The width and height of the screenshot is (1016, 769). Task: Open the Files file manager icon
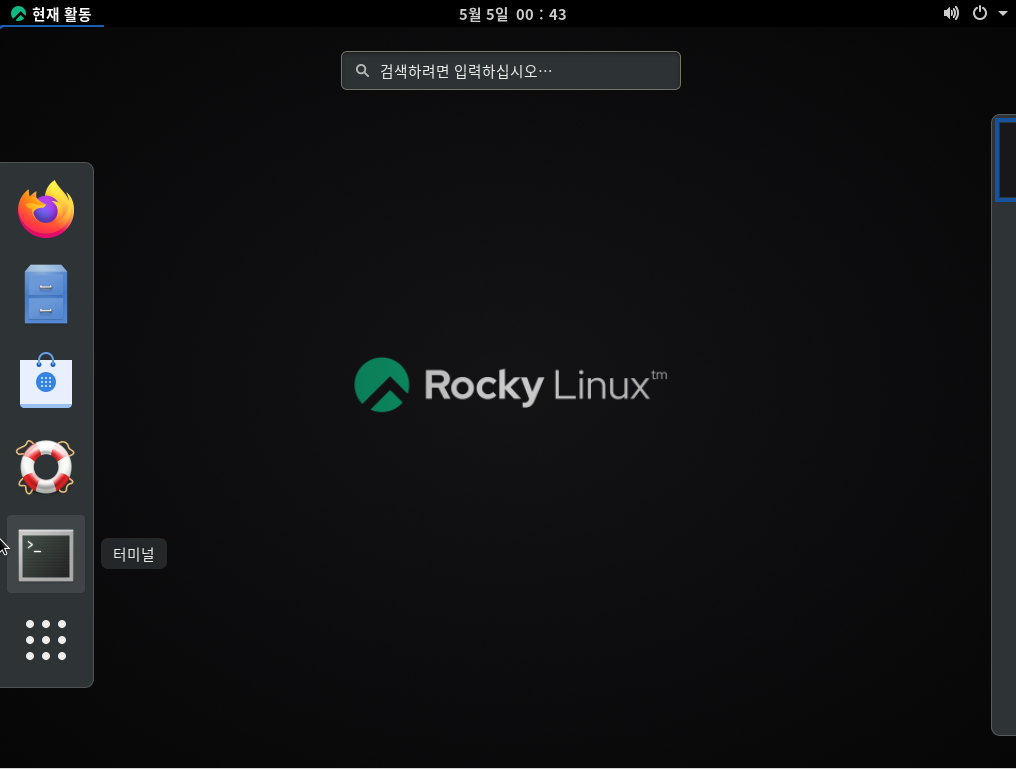tap(46, 294)
